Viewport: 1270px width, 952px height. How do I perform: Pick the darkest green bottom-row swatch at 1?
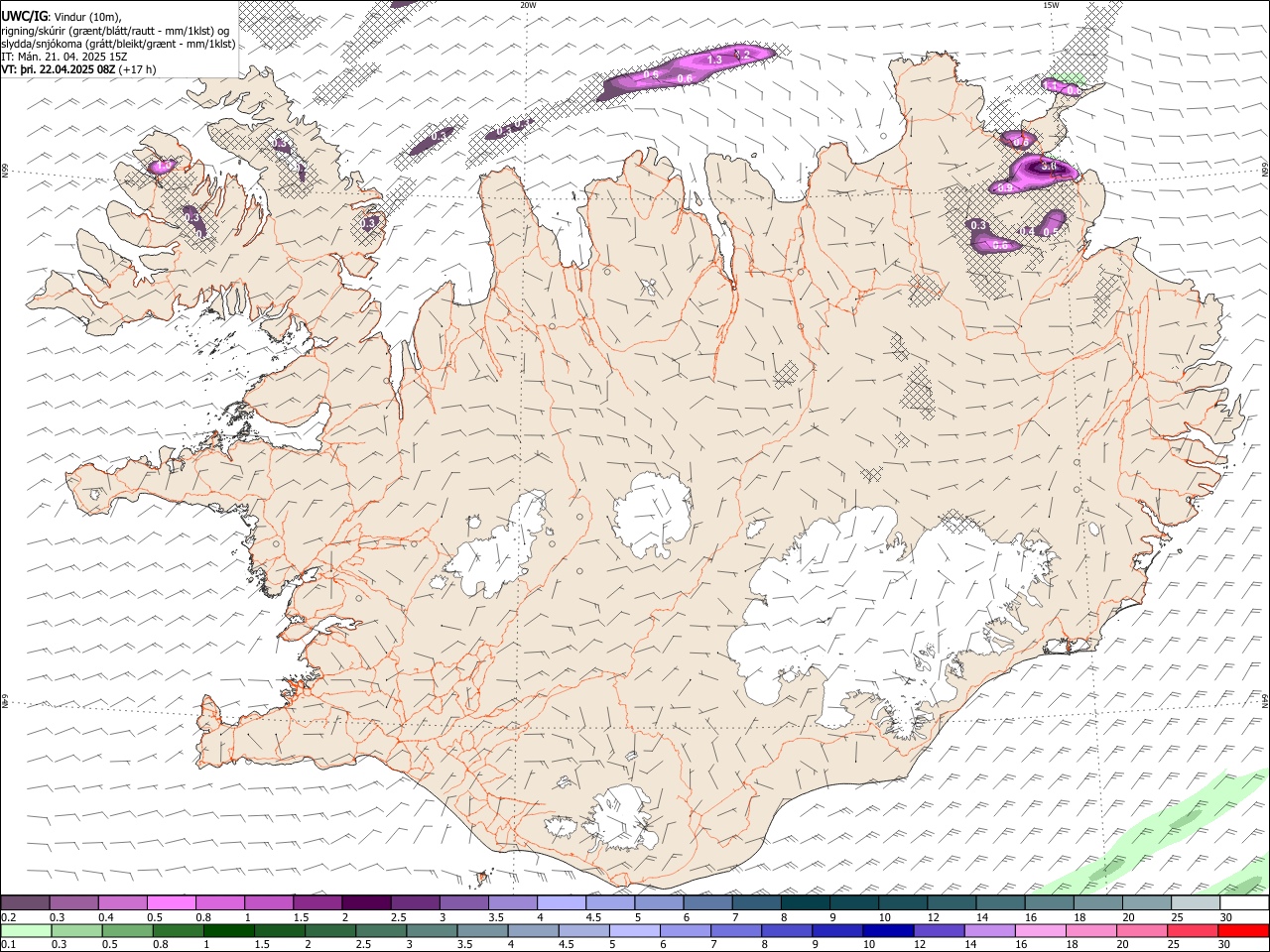click(229, 930)
